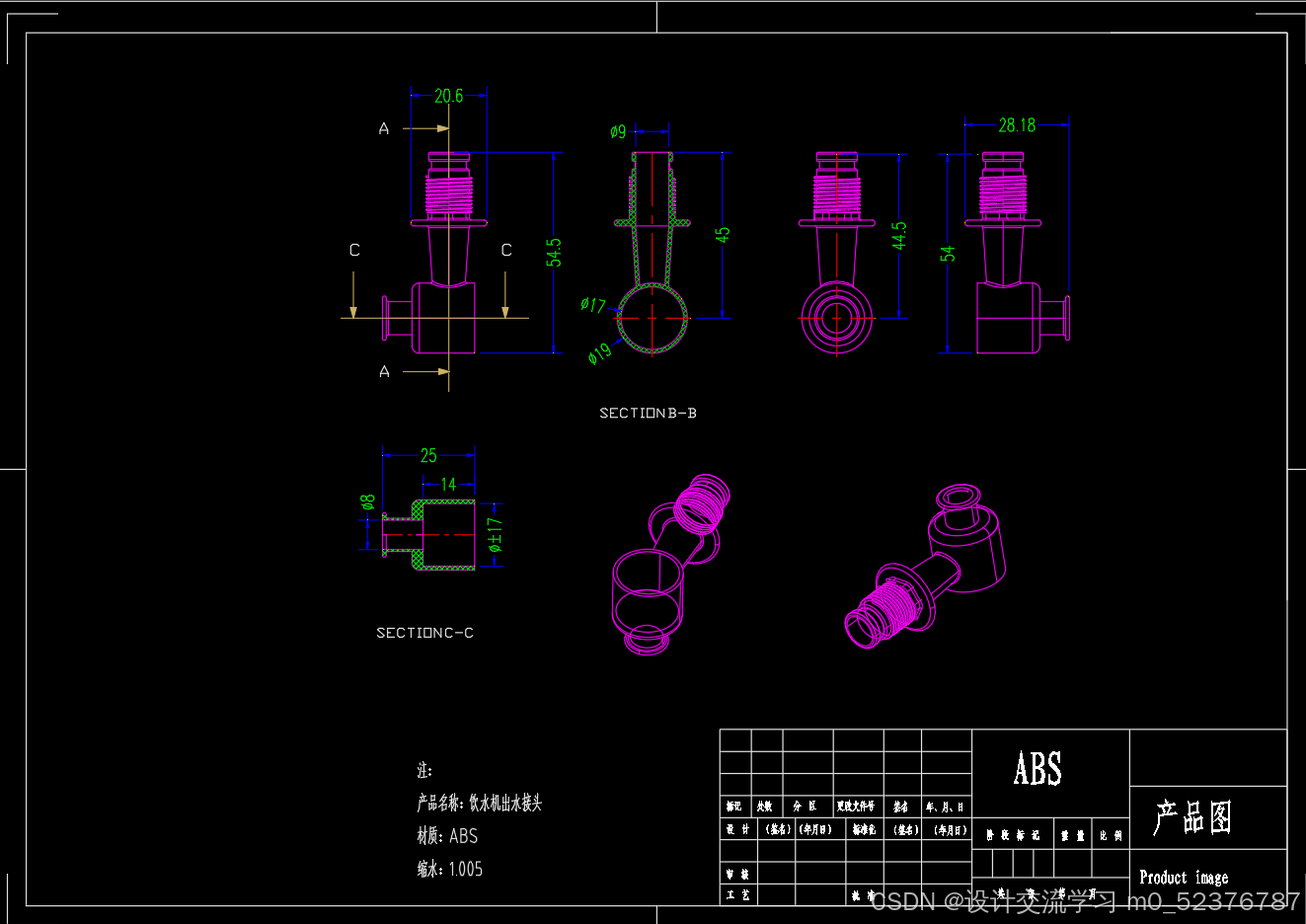
Task: Select the 材质: ABS note line
Action: [447, 836]
